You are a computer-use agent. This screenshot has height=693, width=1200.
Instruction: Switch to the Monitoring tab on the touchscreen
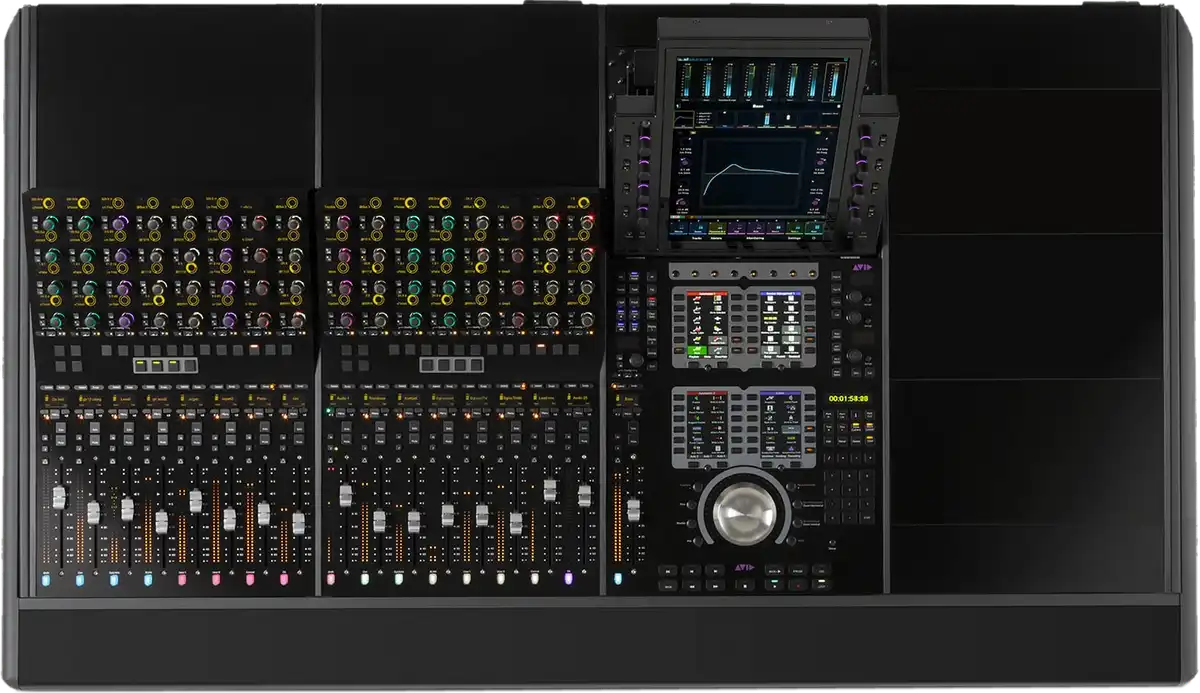point(755,239)
